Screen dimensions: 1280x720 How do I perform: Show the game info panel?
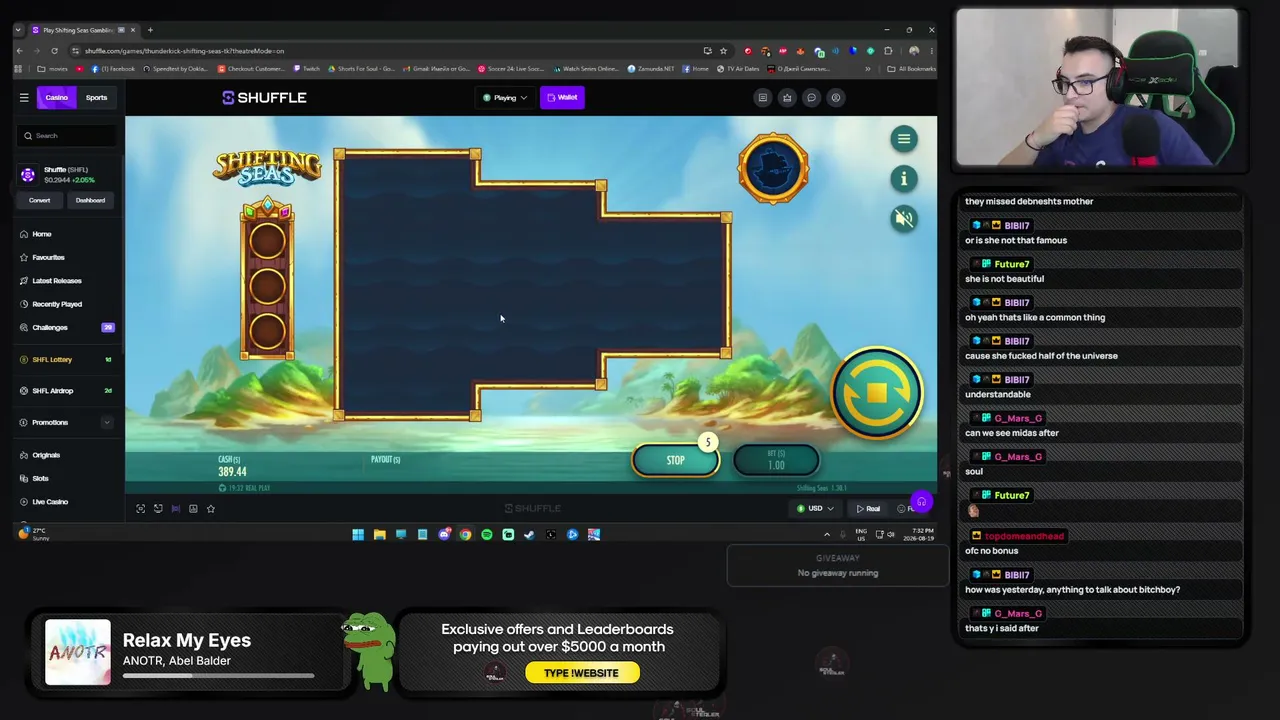tap(904, 178)
